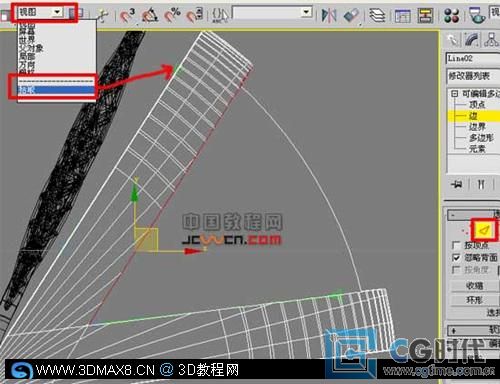Select 顶点 sub-object level in stack
This screenshot has height=384, width=500.
click(x=477, y=105)
